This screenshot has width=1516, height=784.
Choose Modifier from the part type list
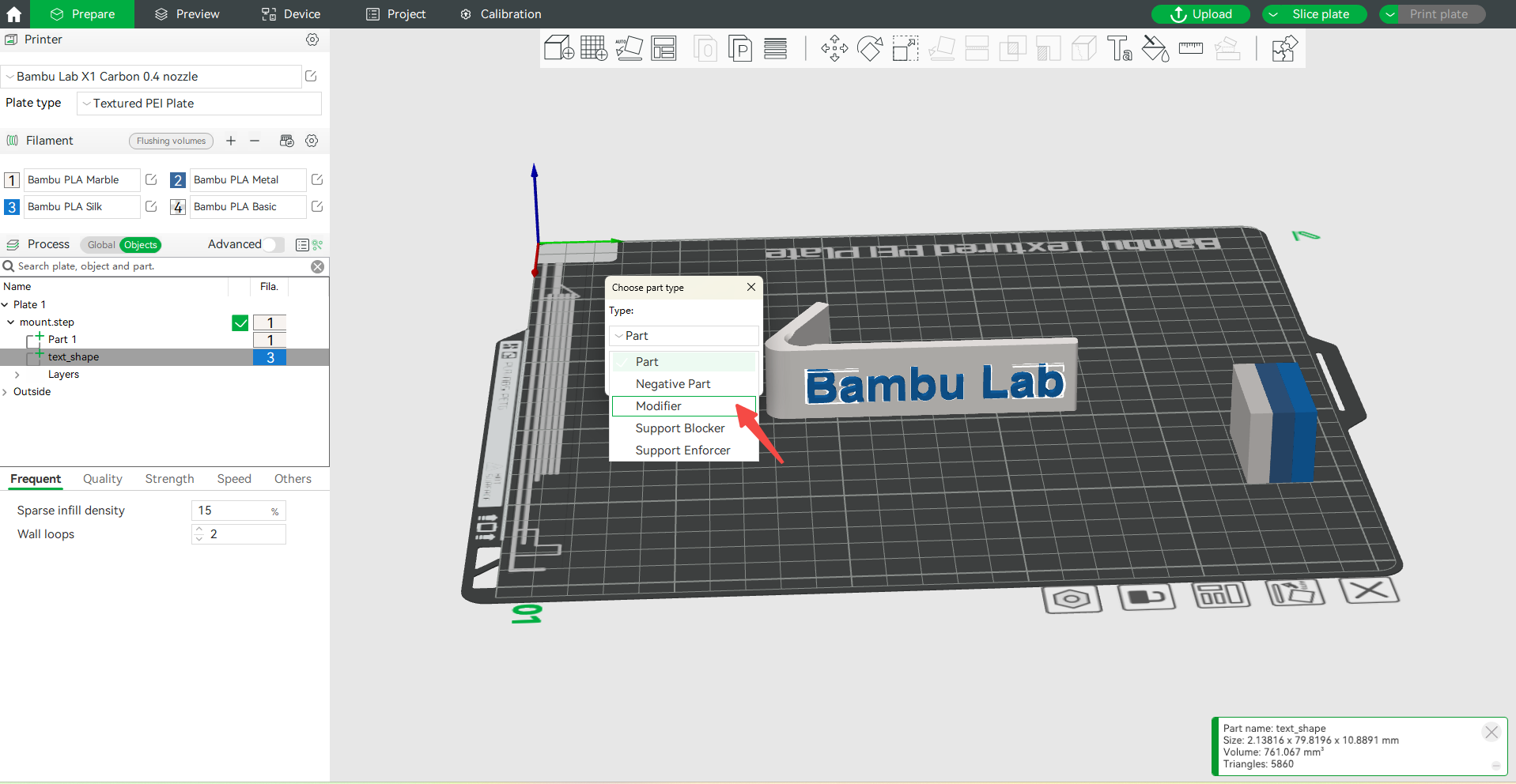pos(684,406)
